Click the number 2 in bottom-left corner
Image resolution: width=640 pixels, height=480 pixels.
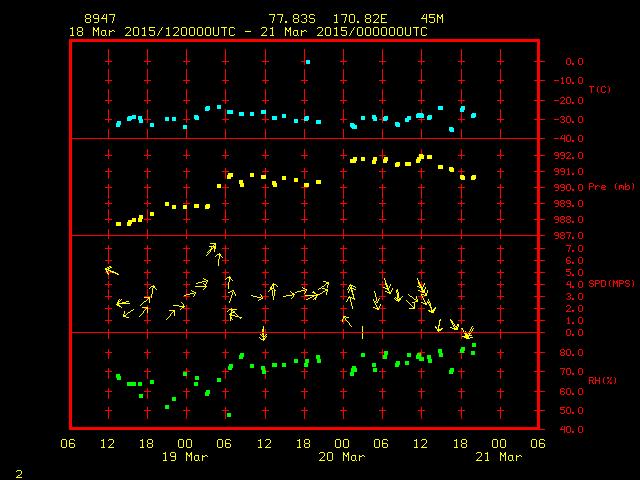[x=19, y=474]
